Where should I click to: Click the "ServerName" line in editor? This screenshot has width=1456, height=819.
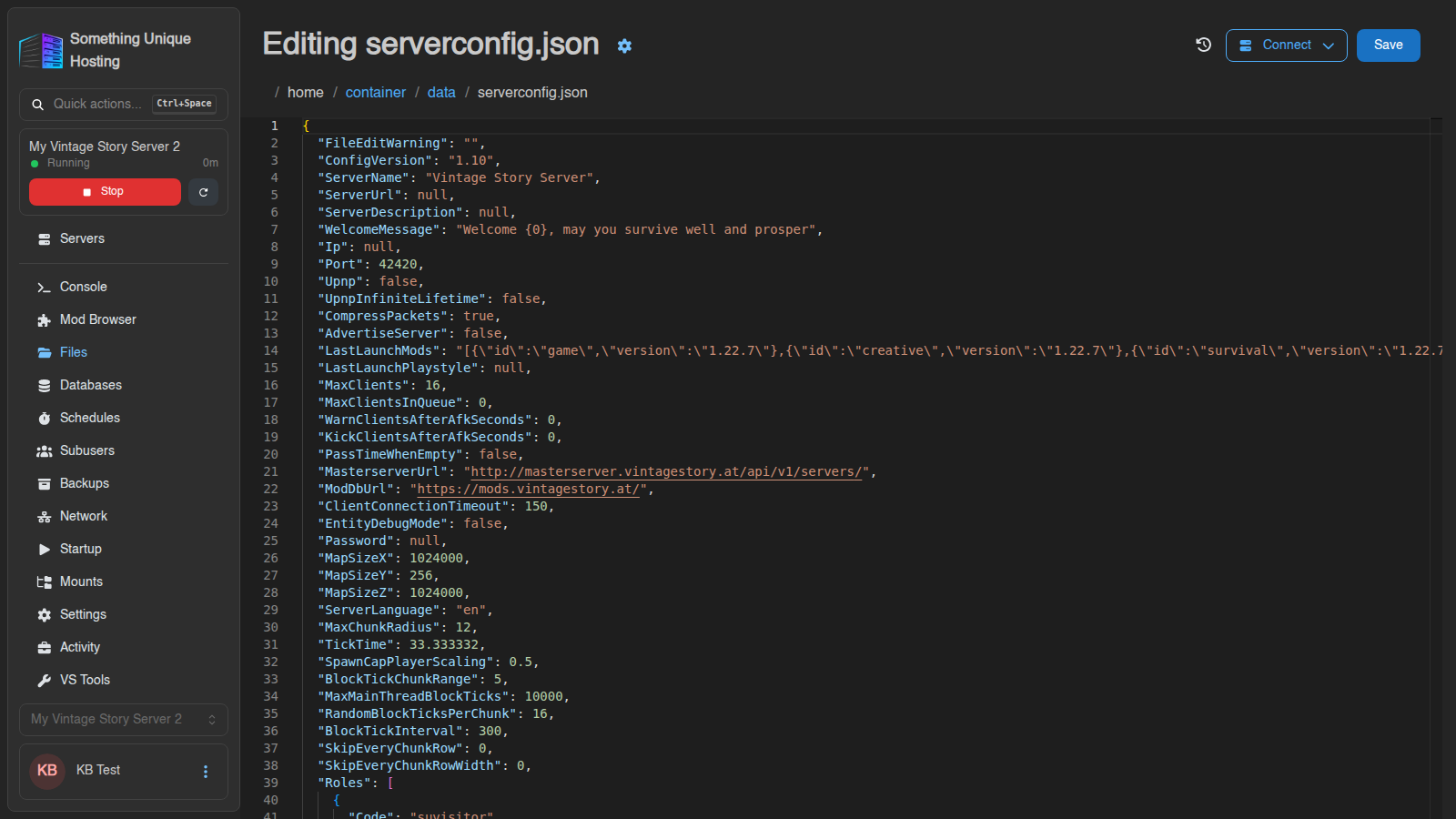tap(459, 177)
